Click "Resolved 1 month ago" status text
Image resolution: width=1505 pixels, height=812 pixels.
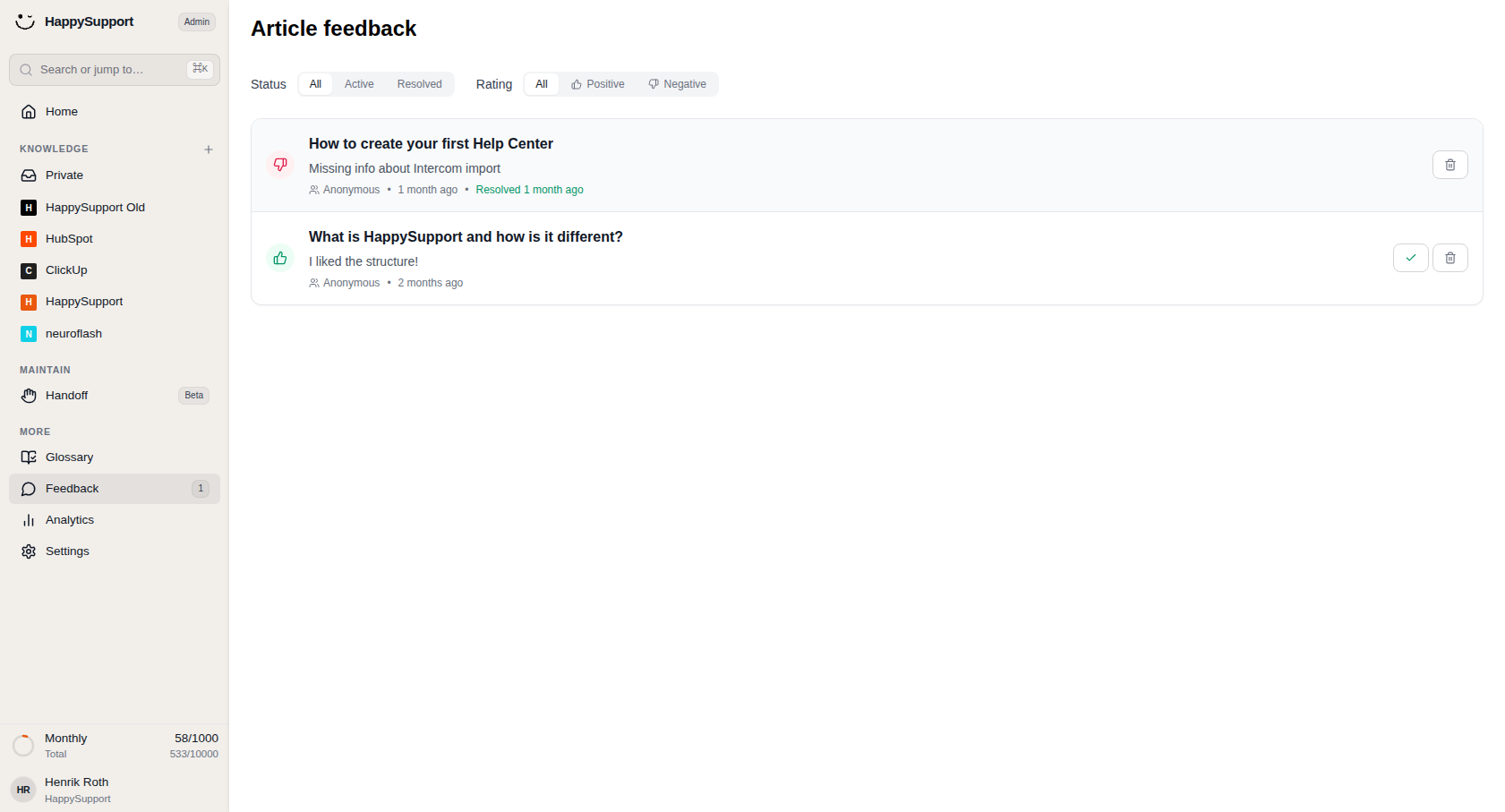click(529, 190)
